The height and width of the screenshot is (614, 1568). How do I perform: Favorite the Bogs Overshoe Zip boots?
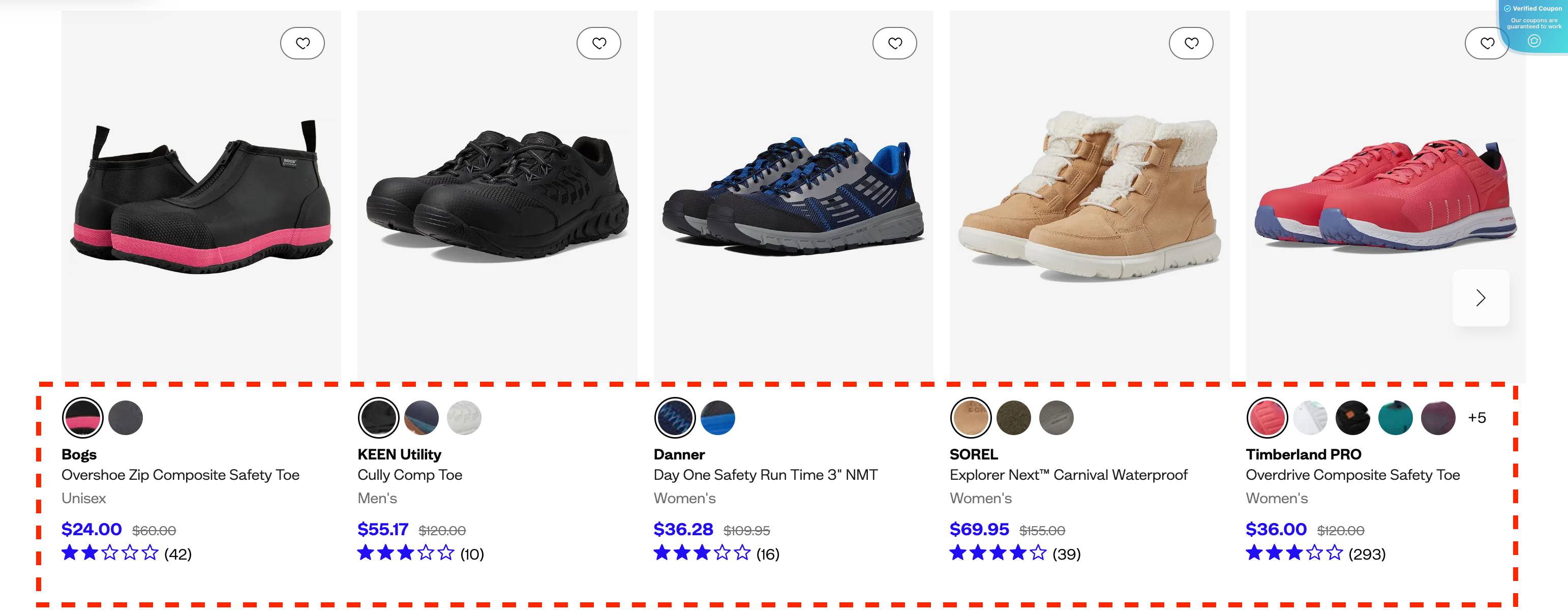(303, 43)
